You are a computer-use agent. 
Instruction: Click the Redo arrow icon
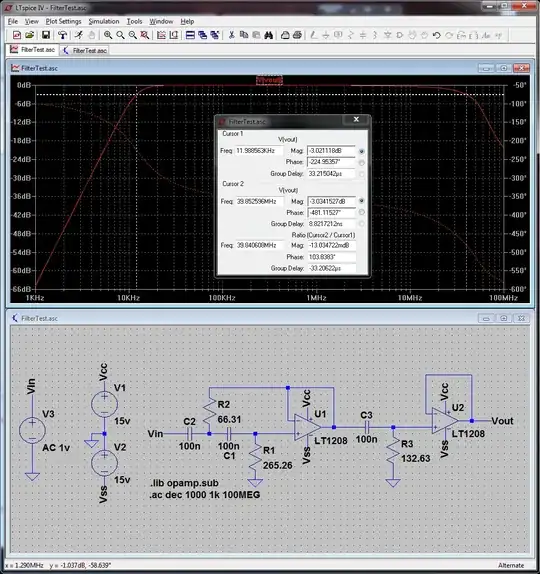pos(449,35)
